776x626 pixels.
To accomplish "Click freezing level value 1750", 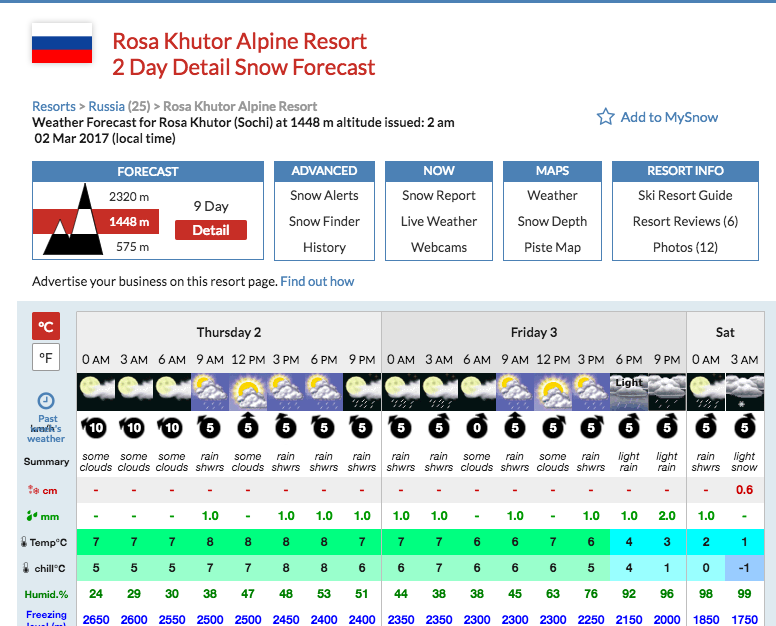I will (x=744, y=620).
